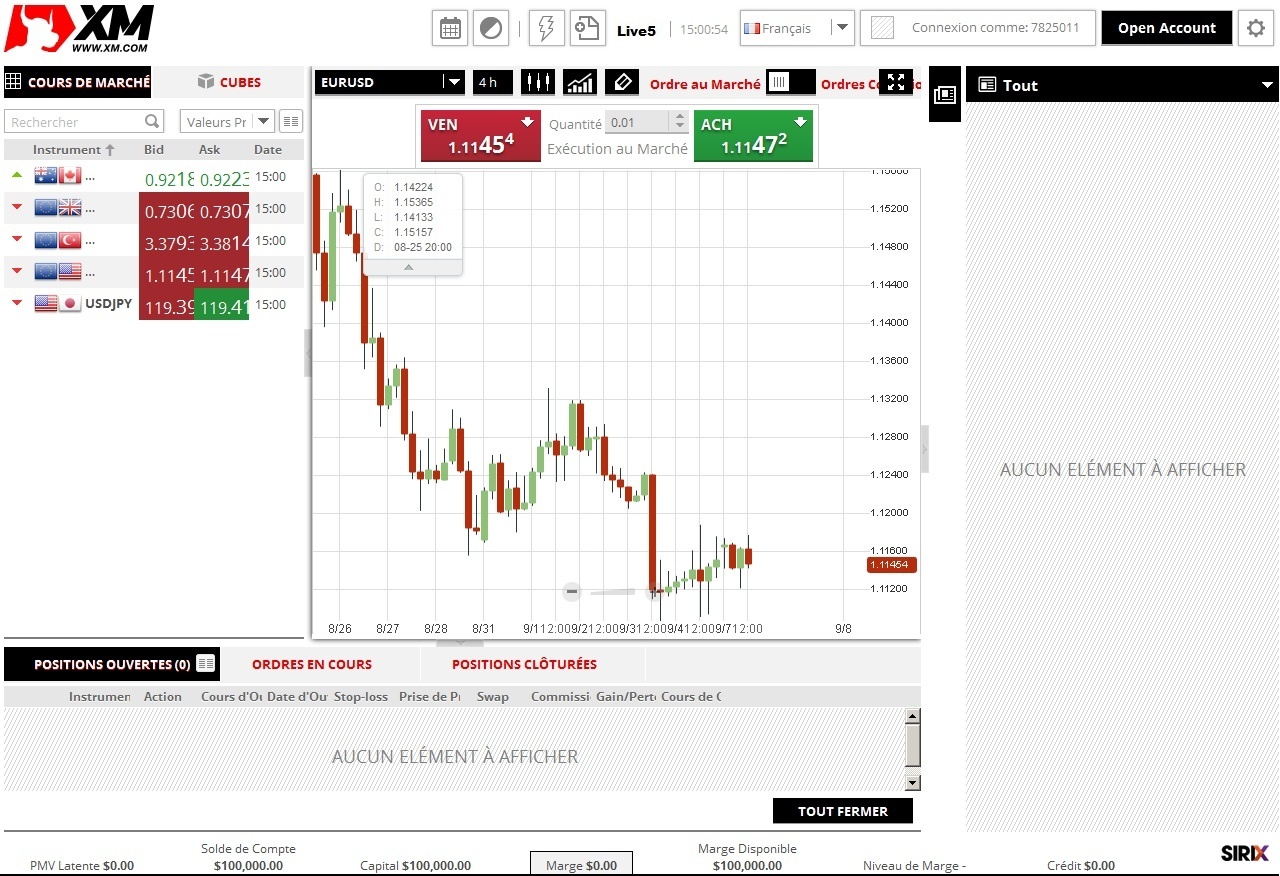Viewport: 1280px width, 876px height.
Task: Open the POSITIONS CLÔTURÉES tab
Action: (x=524, y=664)
